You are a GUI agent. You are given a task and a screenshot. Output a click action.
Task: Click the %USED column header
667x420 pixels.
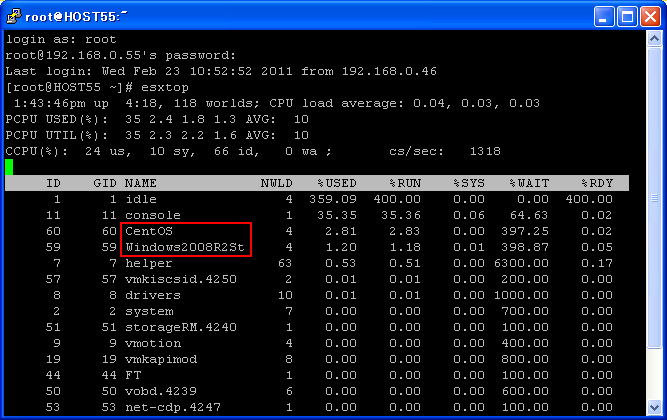point(337,183)
